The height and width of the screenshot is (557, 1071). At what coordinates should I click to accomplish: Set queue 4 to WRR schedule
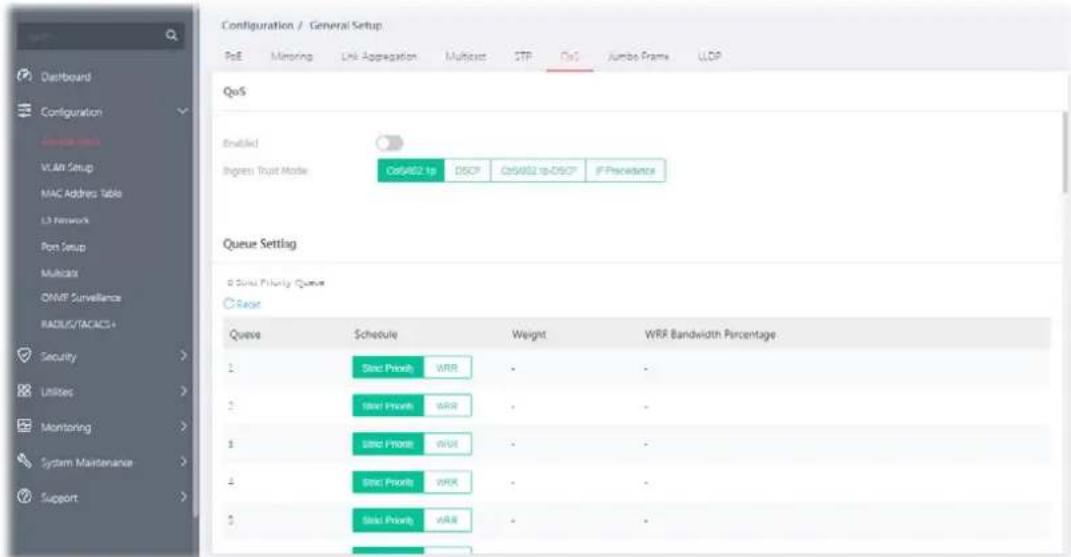[447, 483]
